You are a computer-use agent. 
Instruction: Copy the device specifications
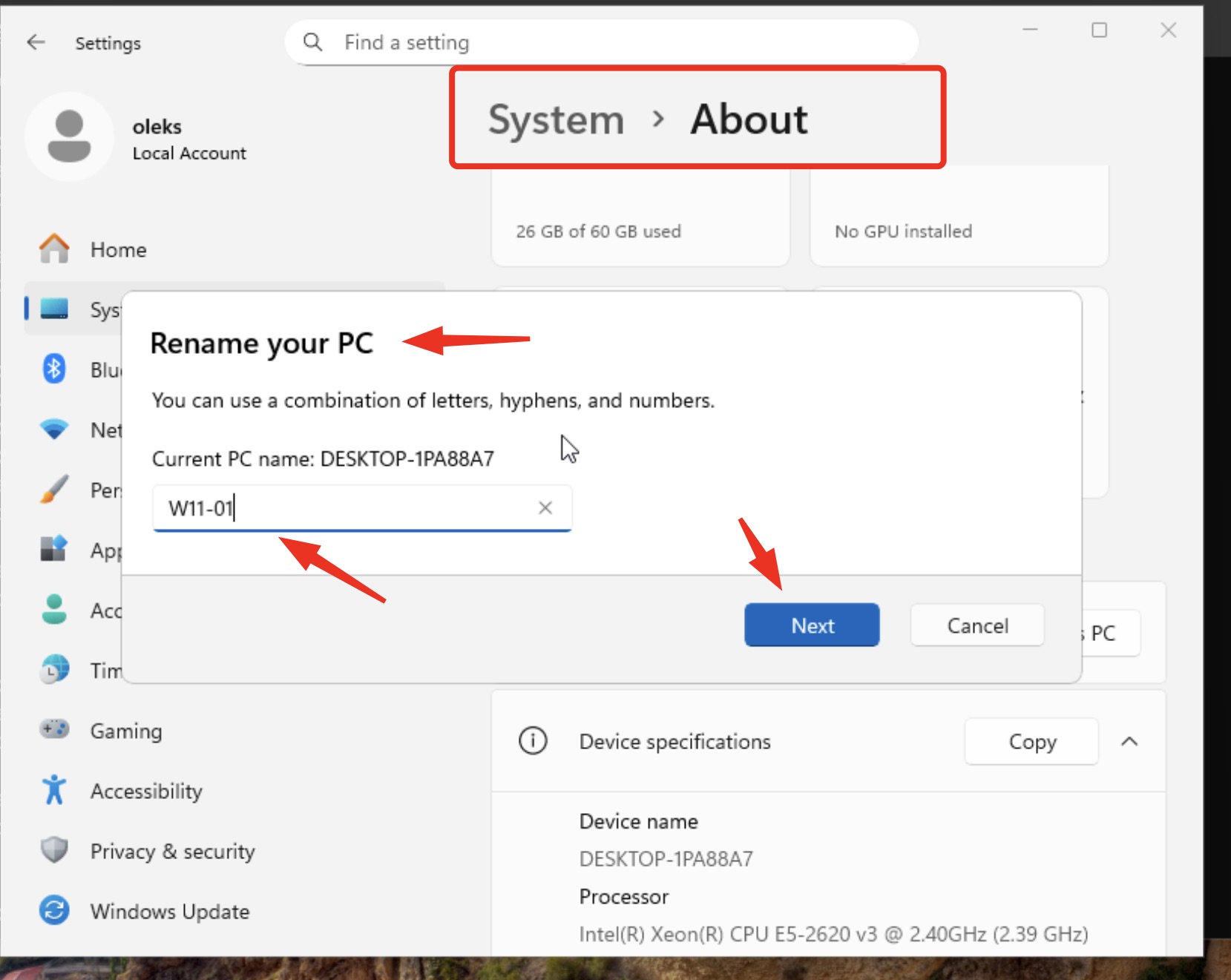pos(1031,741)
